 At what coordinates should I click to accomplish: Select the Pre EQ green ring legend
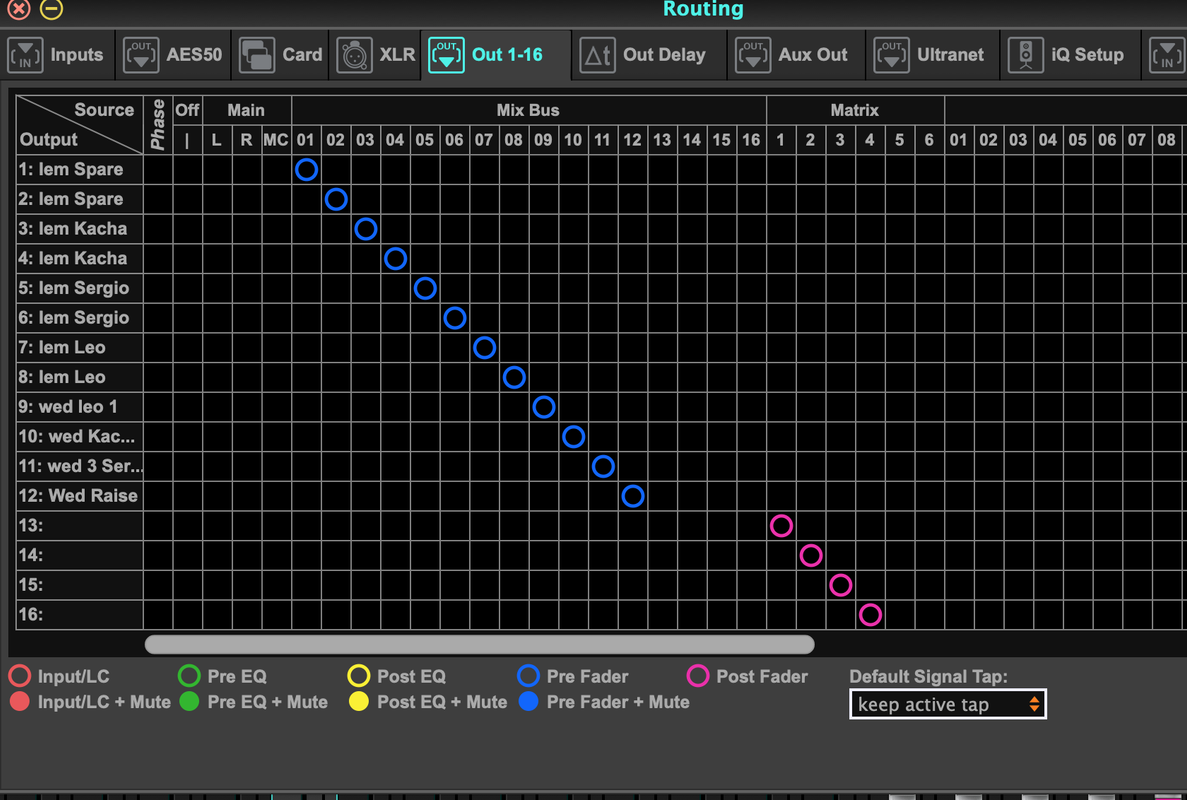click(189, 676)
